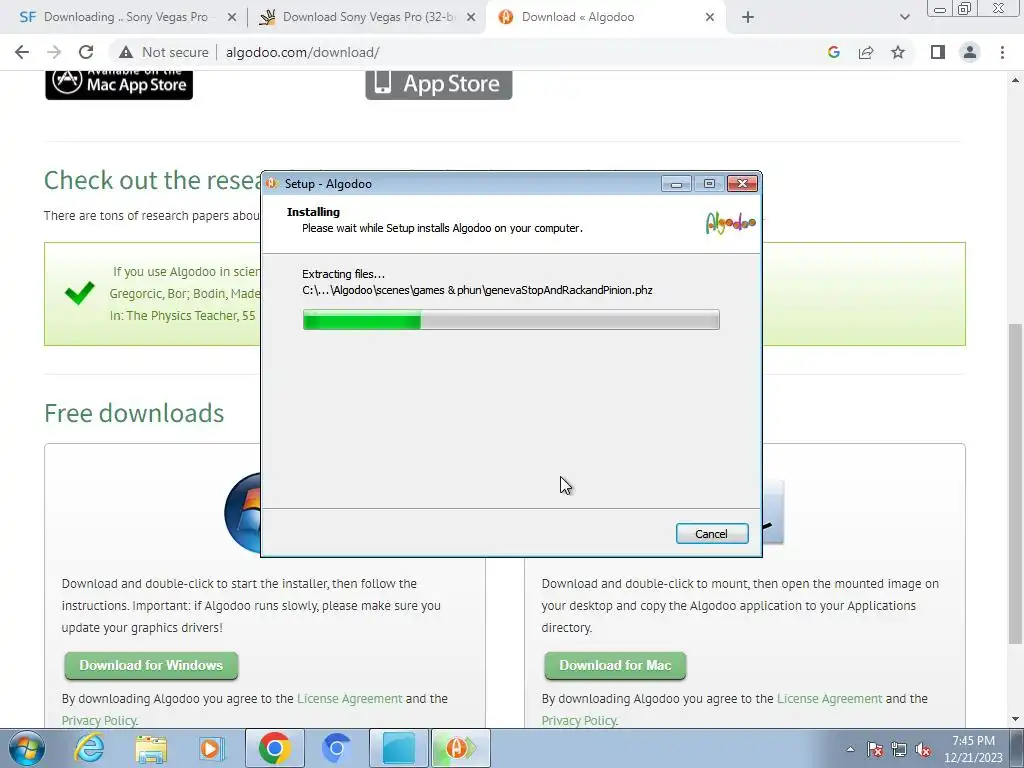The height and width of the screenshot is (768, 1024).
Task: Click the App Store badge
Action: coord(439,84)
